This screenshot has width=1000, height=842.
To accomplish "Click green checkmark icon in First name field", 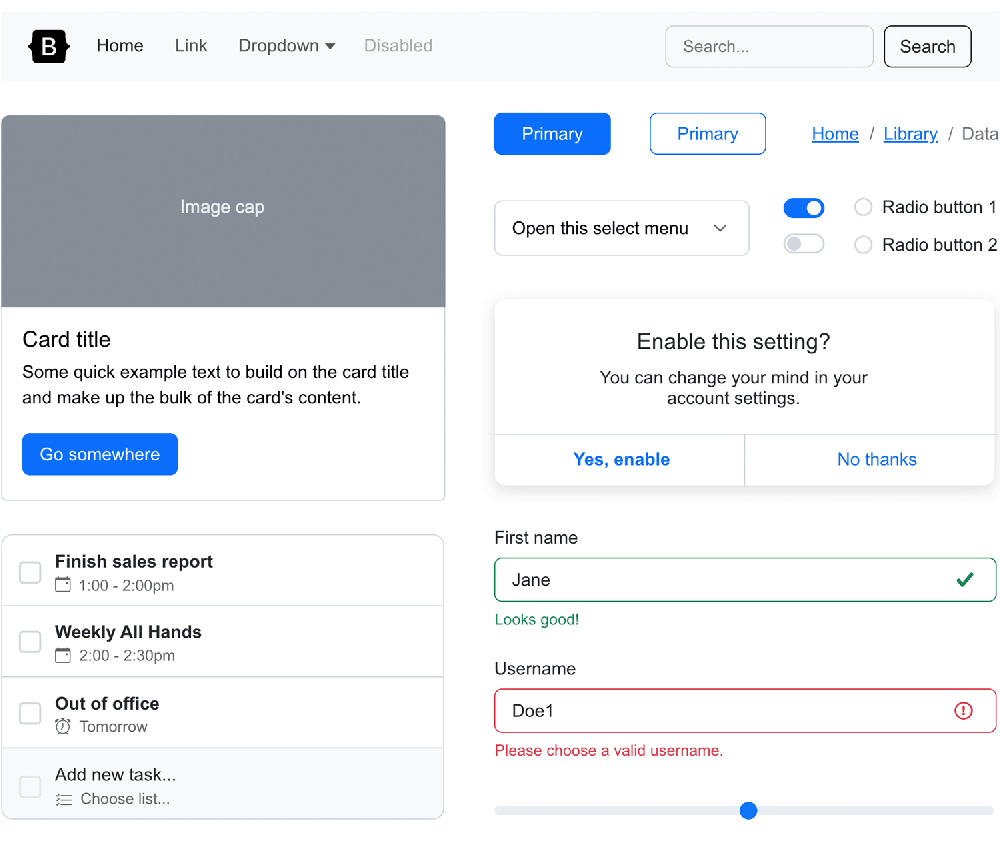I will pos(965,579).
